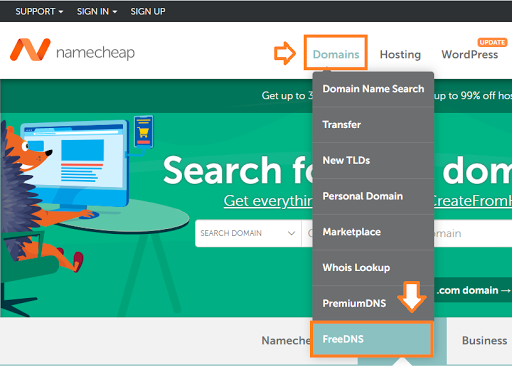Screen dimensions: 512x367
Task: Click the 'Get everything' underlined link
Action: pos(268,201)
